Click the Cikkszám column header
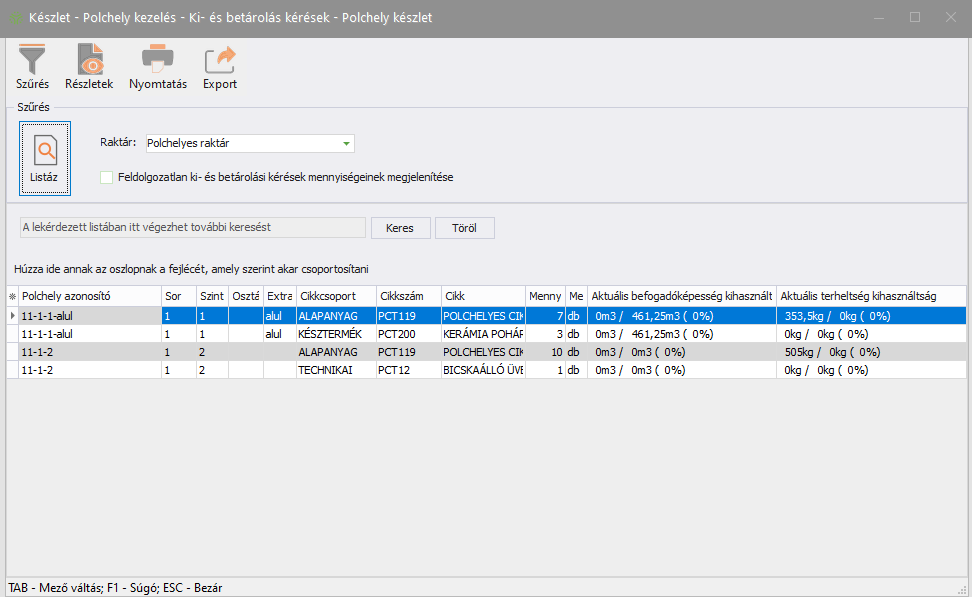This screenshot has width=972, height=597. tap(408, 297)
